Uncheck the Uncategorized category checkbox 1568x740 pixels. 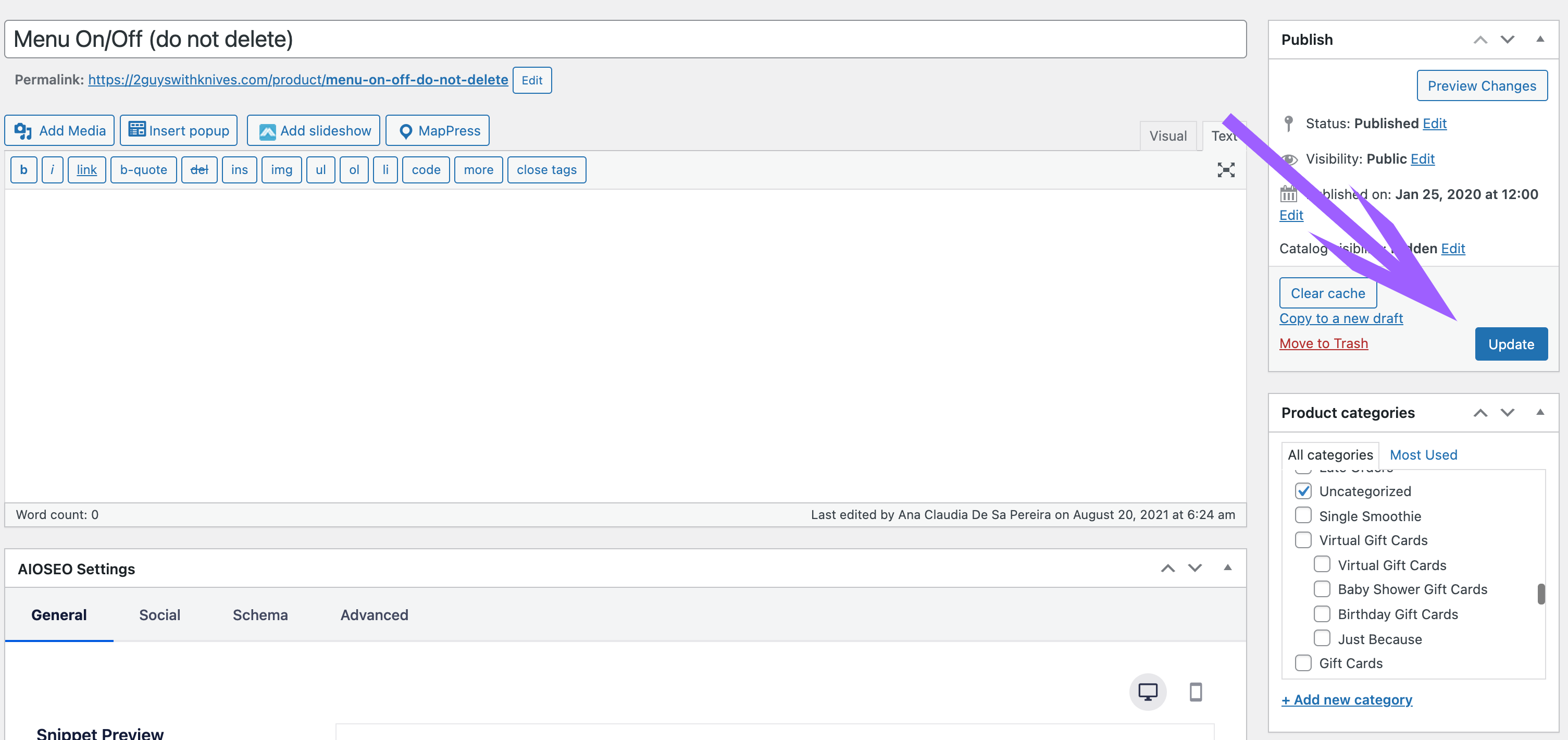[x=1303, y=491]
